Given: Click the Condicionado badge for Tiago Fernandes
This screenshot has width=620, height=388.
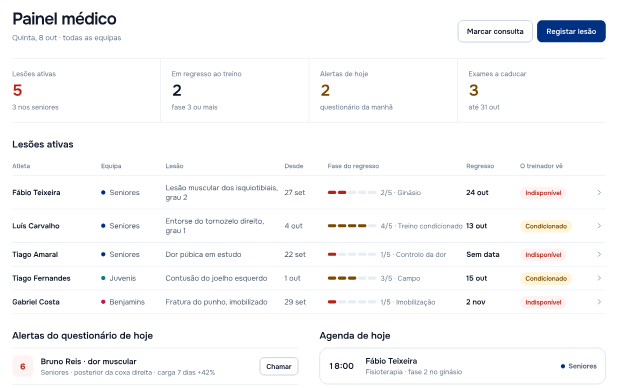Looking at the screenshot, I should click(546, 278).
